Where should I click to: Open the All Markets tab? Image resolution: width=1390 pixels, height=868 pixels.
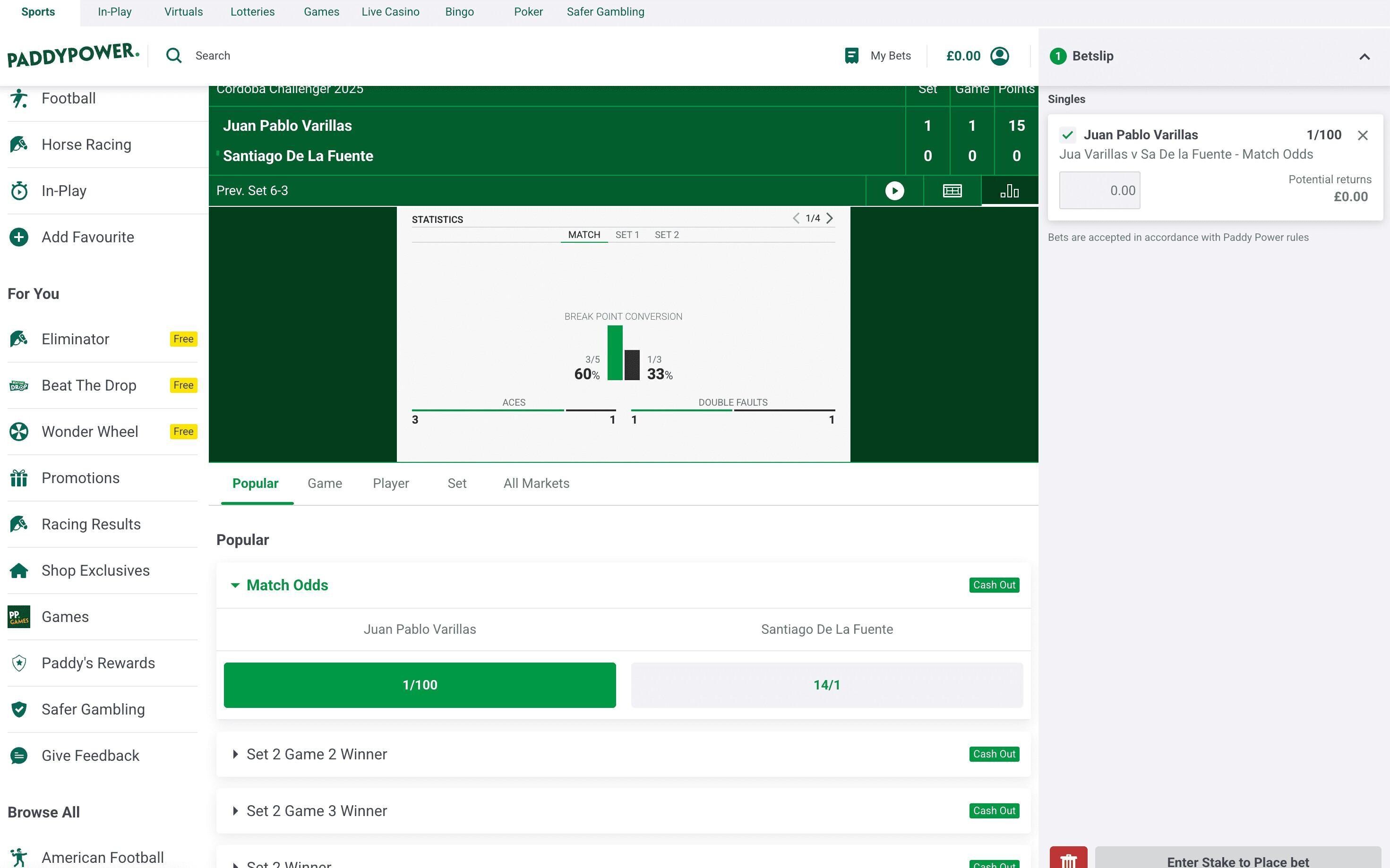[x=536, y=484]
